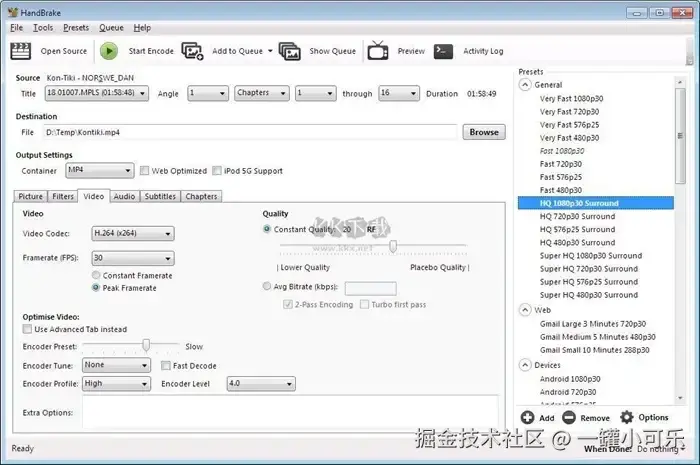This screenshot has height=465, width=700.
Task: Select the Avg Bitrate radio button
Action: pyautogui.click(x=267, y=286)
